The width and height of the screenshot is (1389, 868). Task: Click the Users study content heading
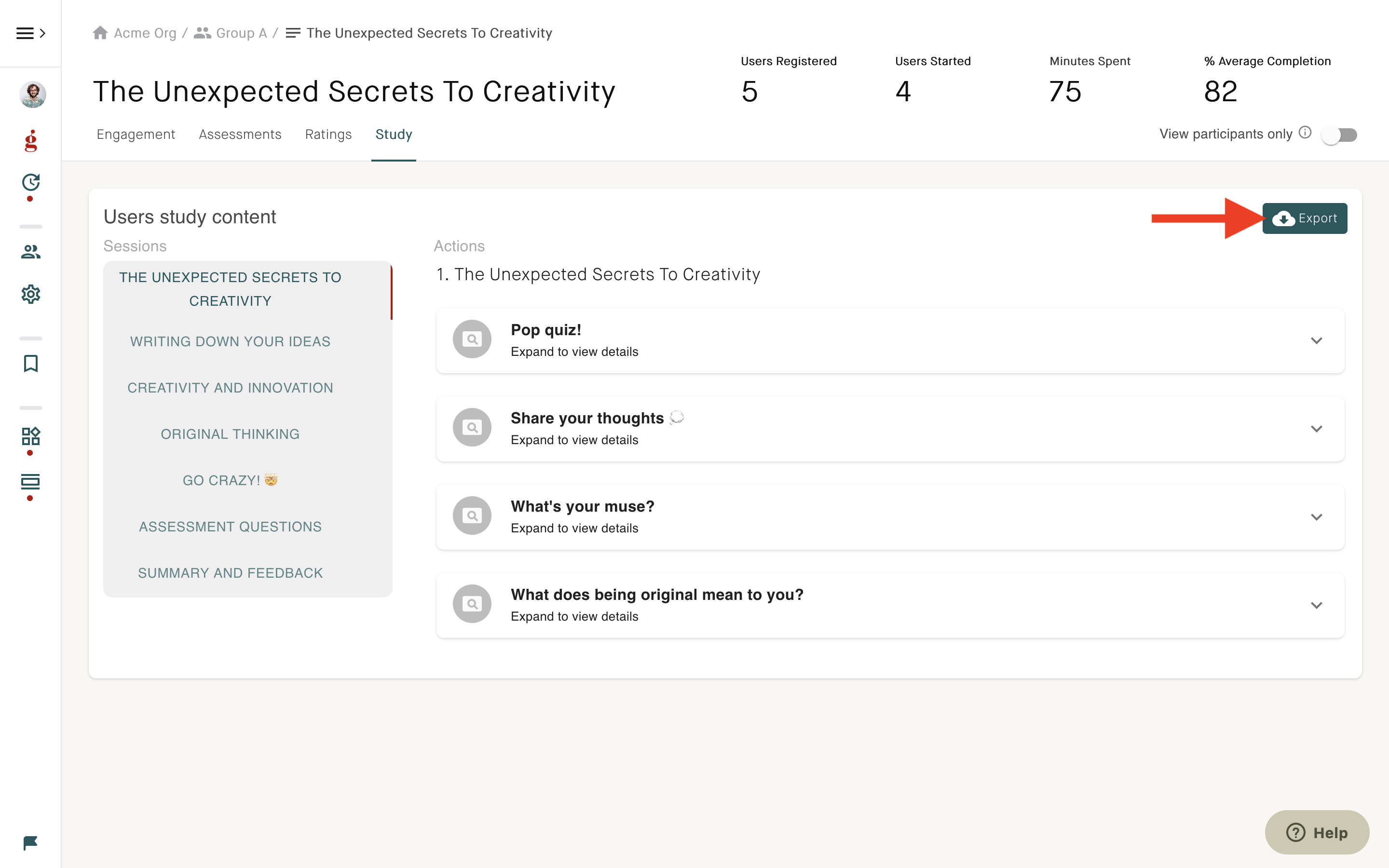tap(190, 217)
